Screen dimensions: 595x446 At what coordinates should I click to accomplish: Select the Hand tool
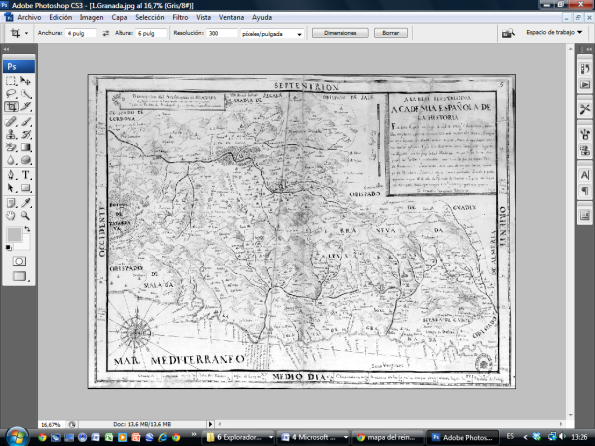(11, 216)
